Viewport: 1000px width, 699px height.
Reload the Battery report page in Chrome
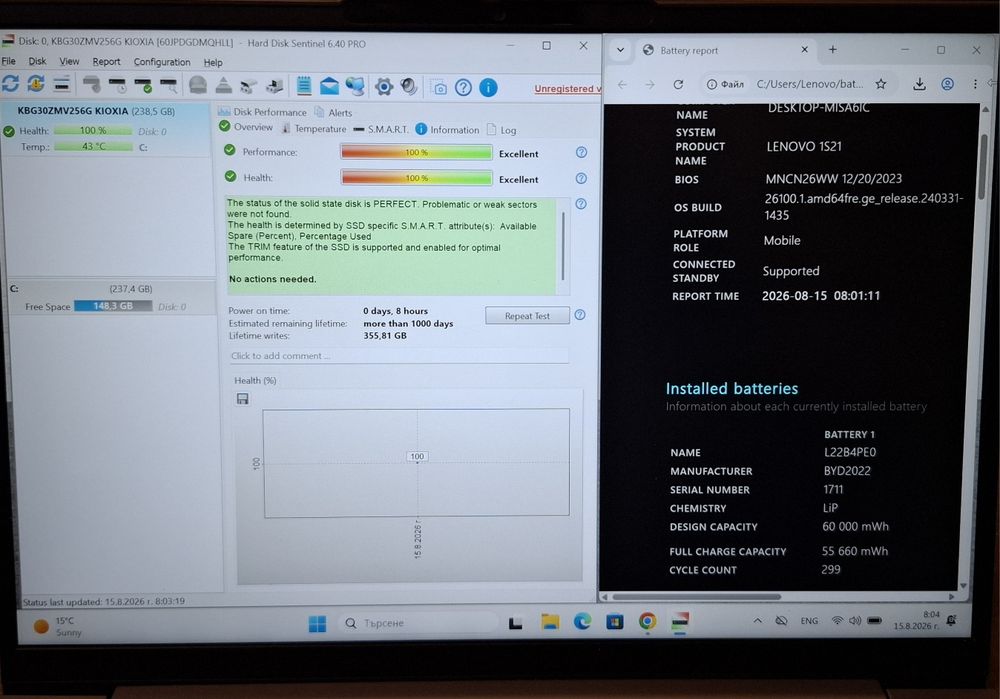tap(679, 84)
